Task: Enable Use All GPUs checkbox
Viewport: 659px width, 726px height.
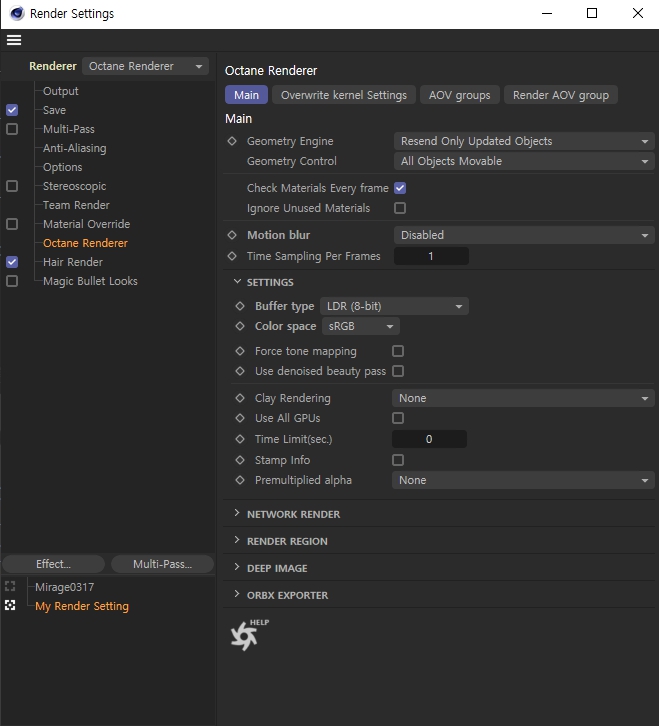Action: [x=398, y=418]
